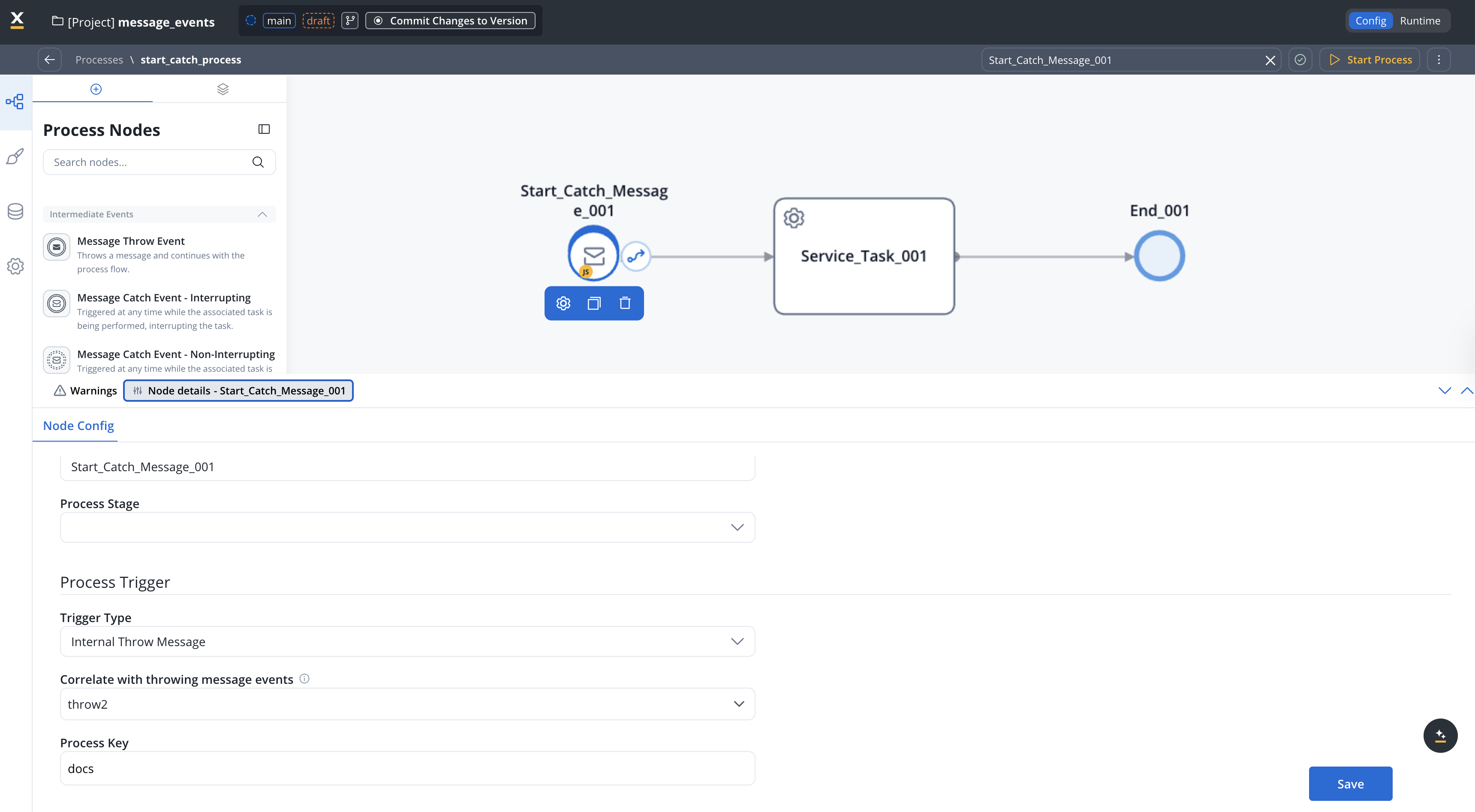Collapse the Intermediate Events section

pyautogui.click(x=262, y=214)
